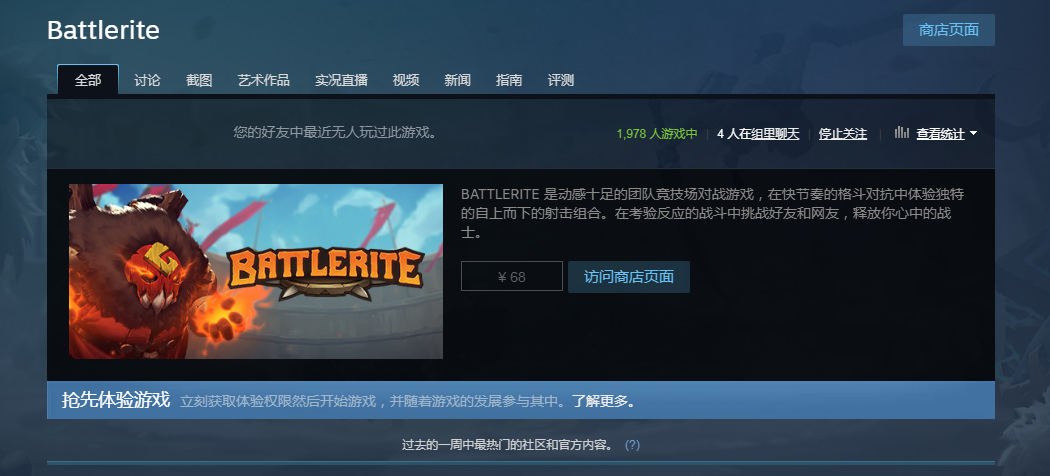Open the 新闻 tab
The height and width of the screenshot is (476, 1050).
pos(457,80)
